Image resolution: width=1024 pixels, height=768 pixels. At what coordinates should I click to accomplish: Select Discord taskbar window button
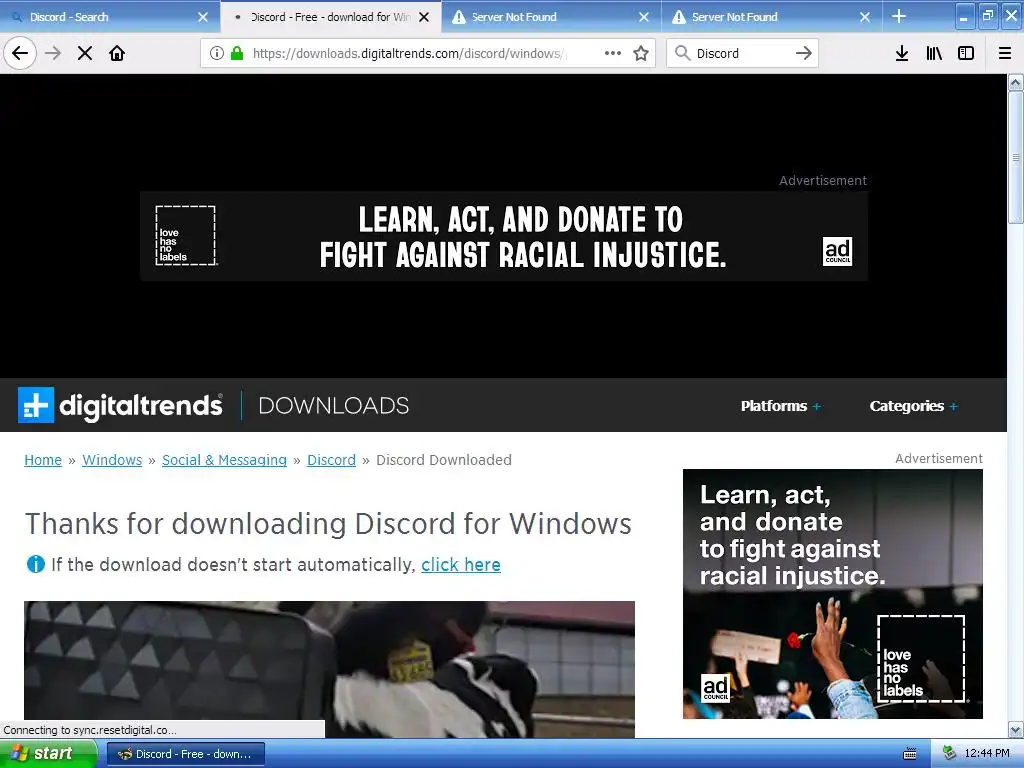[185, 754]
